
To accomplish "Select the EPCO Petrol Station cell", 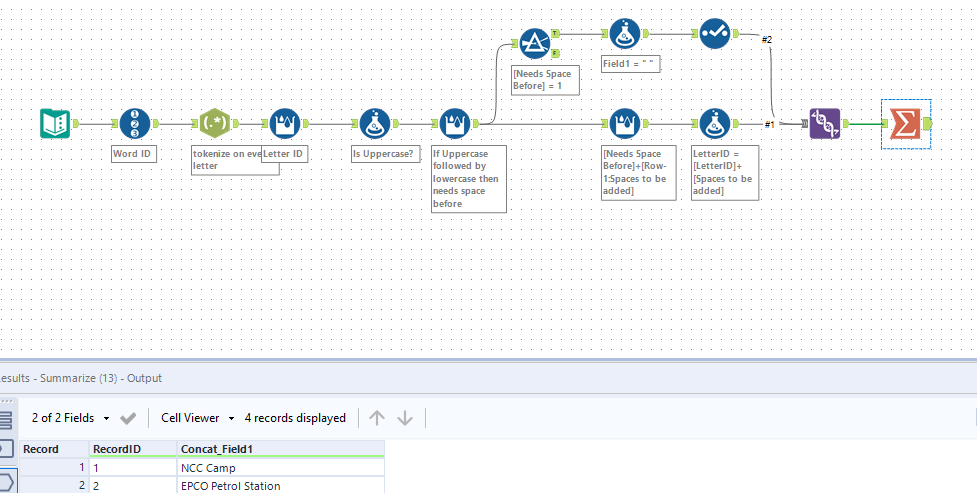I will pyautogui.click(x=281, y=486).
